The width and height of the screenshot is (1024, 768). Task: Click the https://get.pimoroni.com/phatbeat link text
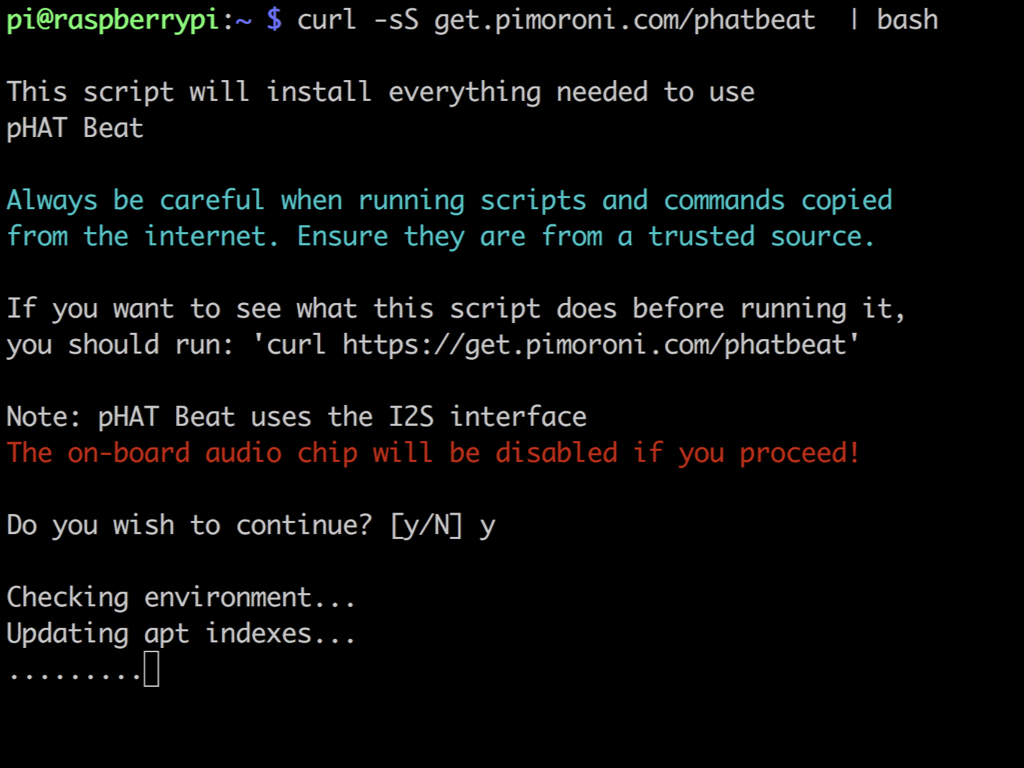pyautogui.click(x=594, y=345)
